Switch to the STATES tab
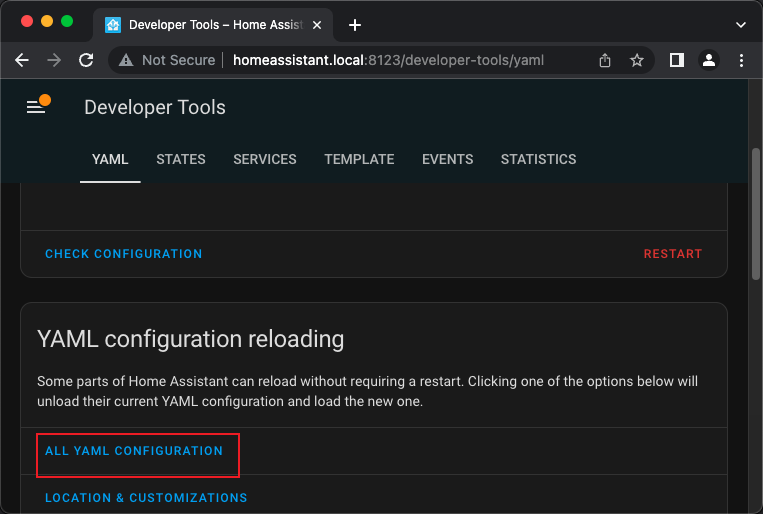 (x=181, y=160)
